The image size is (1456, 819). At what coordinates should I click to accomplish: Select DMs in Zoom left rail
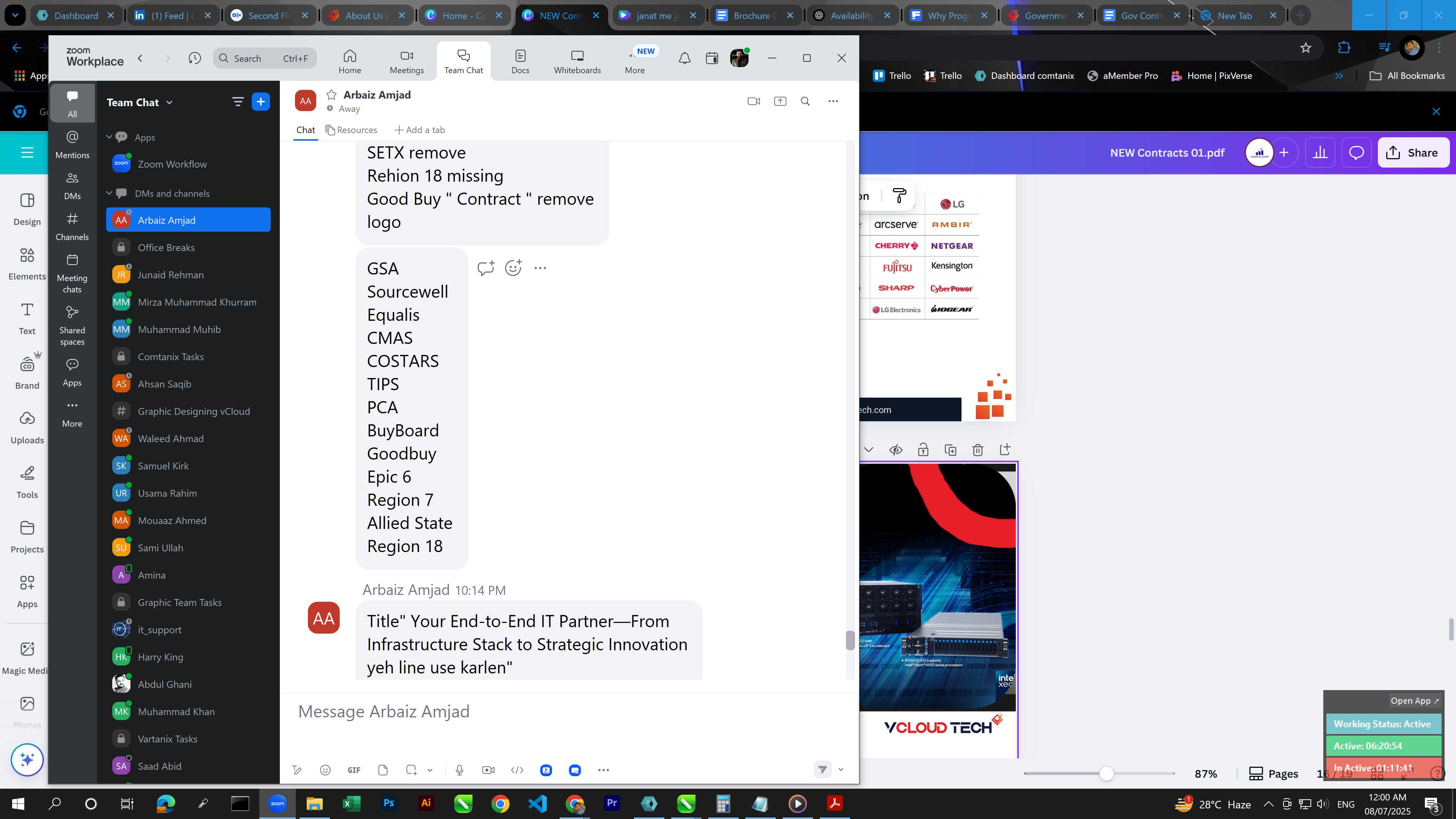pyautogui.click(x=72, y=186)
